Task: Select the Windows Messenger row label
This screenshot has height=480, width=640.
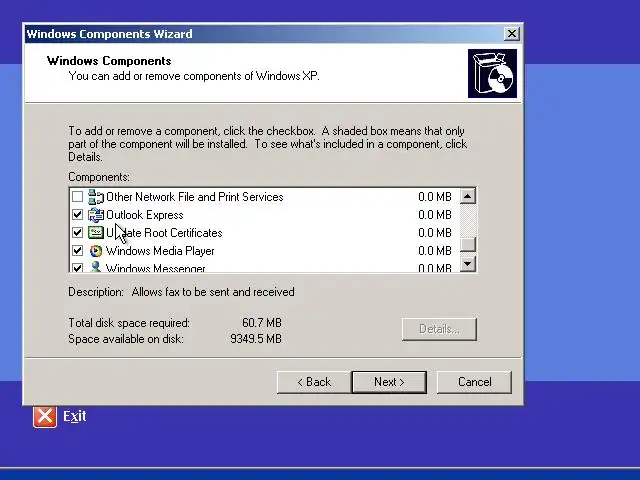Action: pos(156,268)
